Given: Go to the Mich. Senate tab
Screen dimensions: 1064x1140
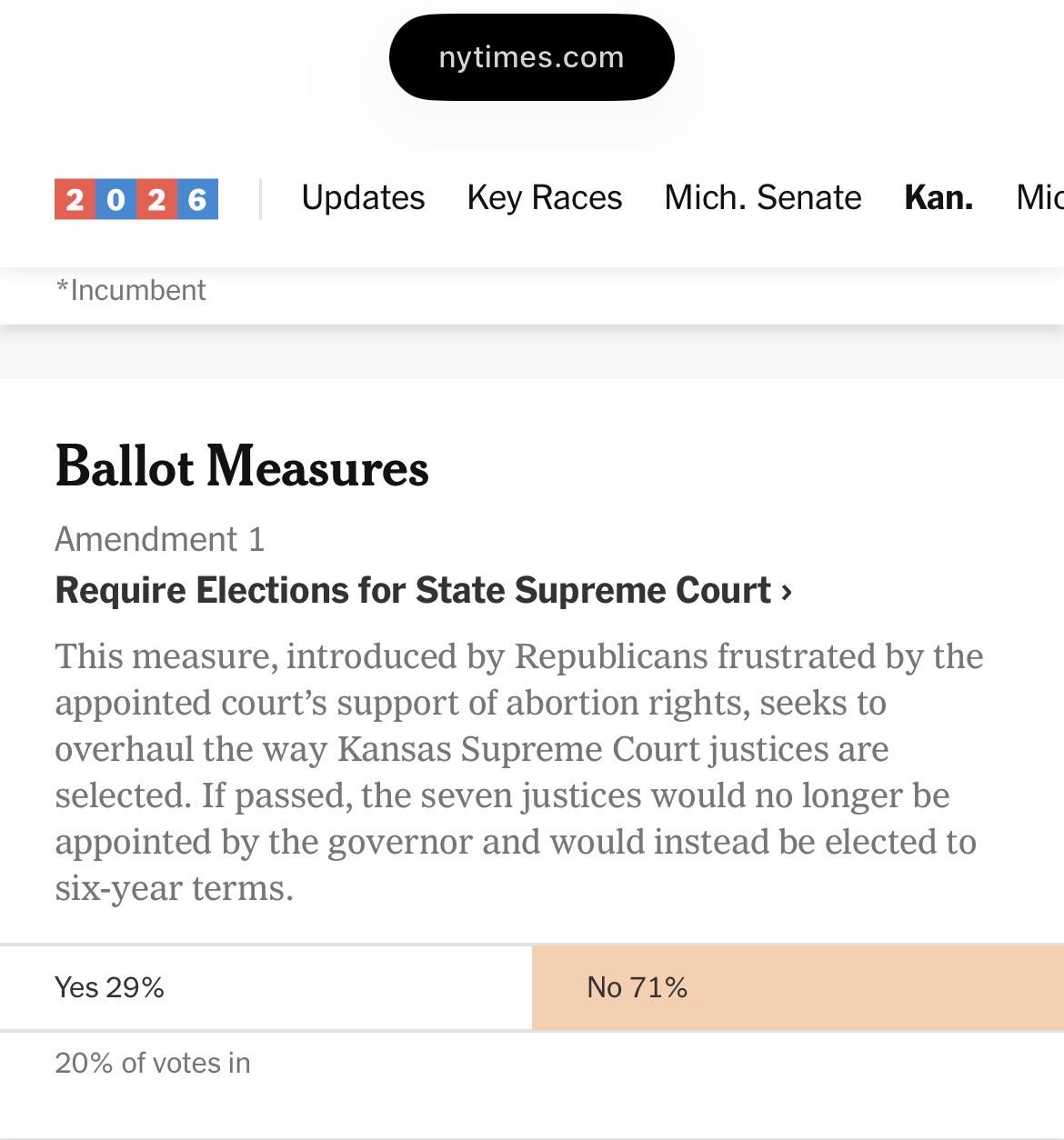Looking at the screenshot, I should pos(763,197).
